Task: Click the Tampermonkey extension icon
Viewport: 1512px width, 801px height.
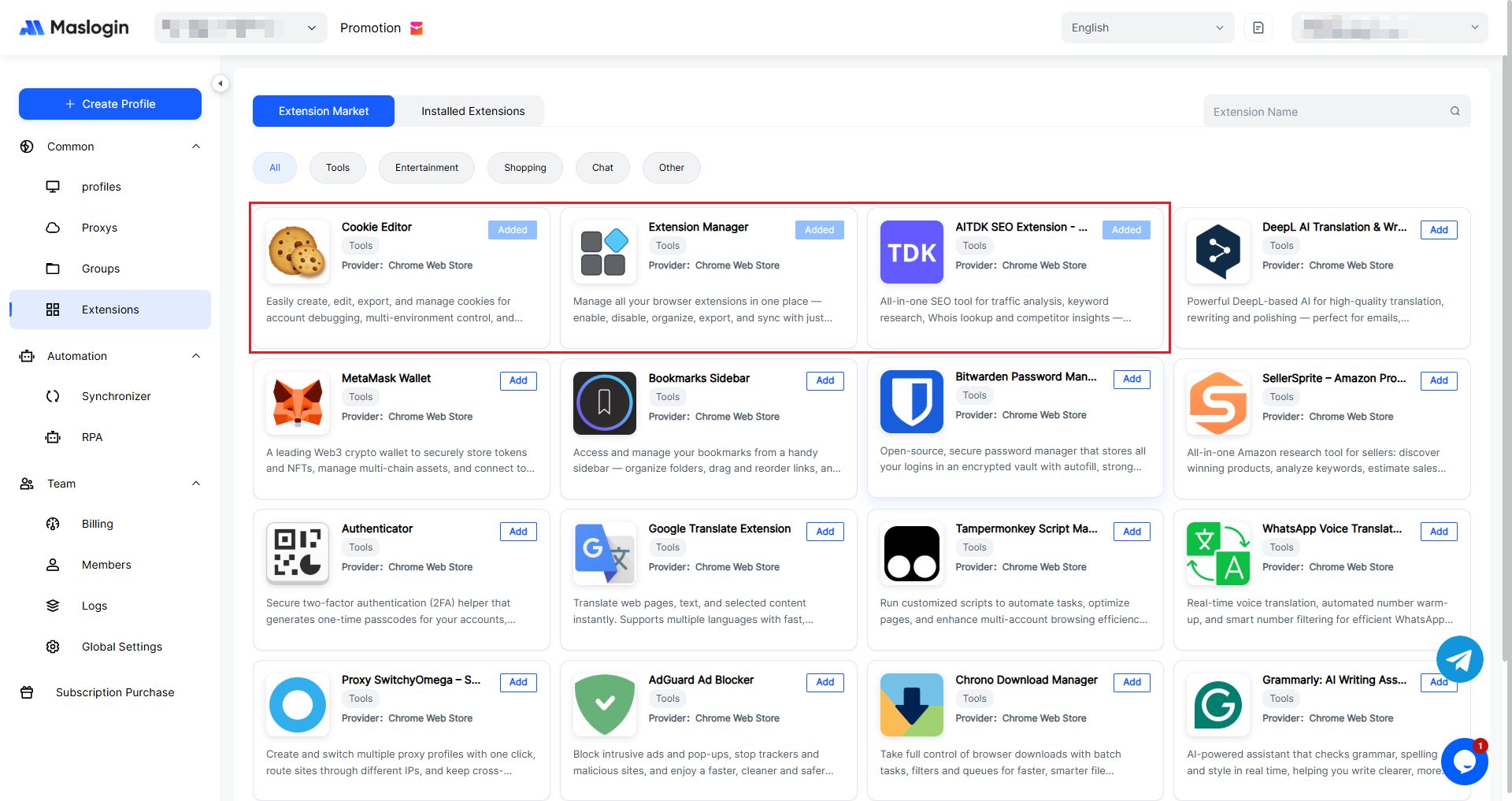Action: coord(911,554)
